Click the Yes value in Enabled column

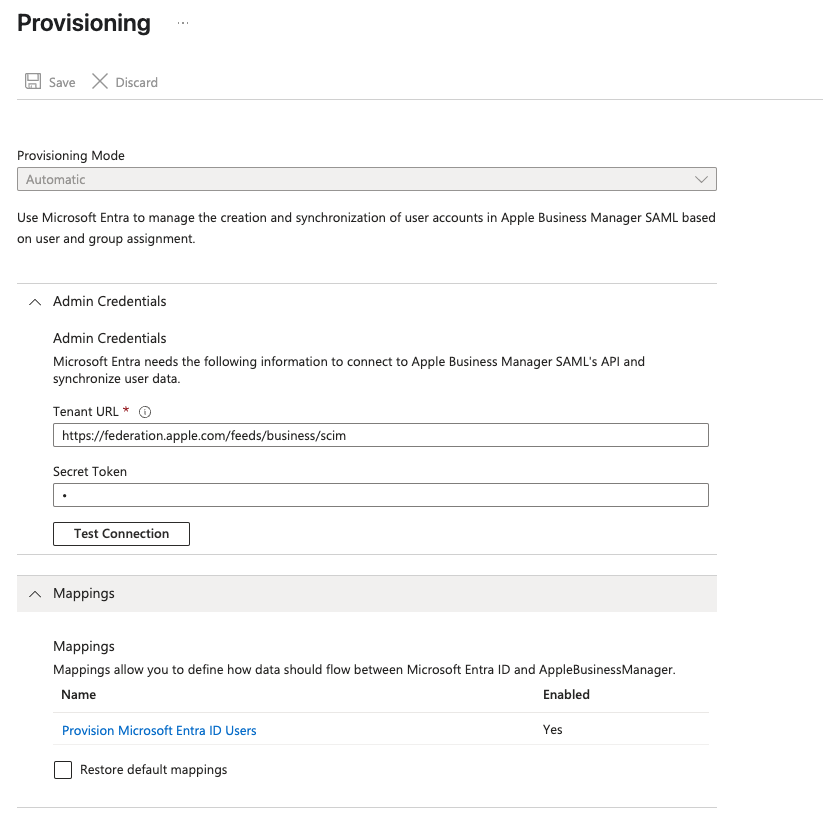pos(553,730)
